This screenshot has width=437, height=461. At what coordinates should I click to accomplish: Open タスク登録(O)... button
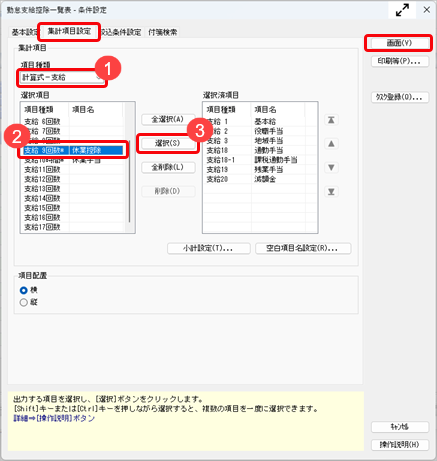point(399,97)
